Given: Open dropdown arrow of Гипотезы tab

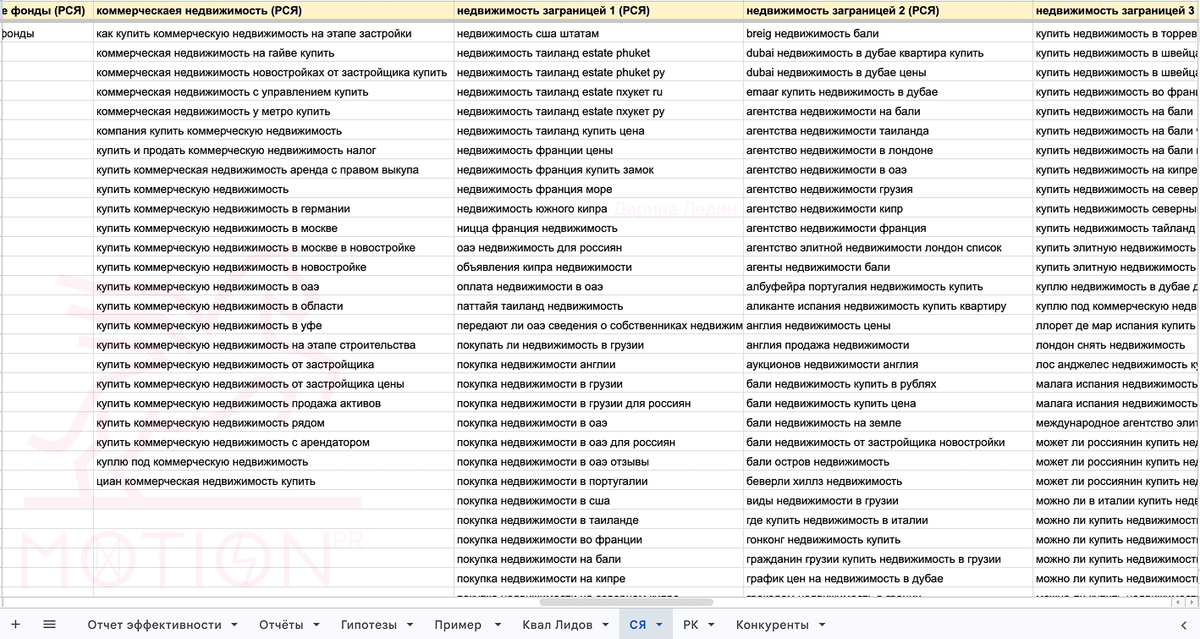Looking at the screenshot, I should tap(410, 625).
